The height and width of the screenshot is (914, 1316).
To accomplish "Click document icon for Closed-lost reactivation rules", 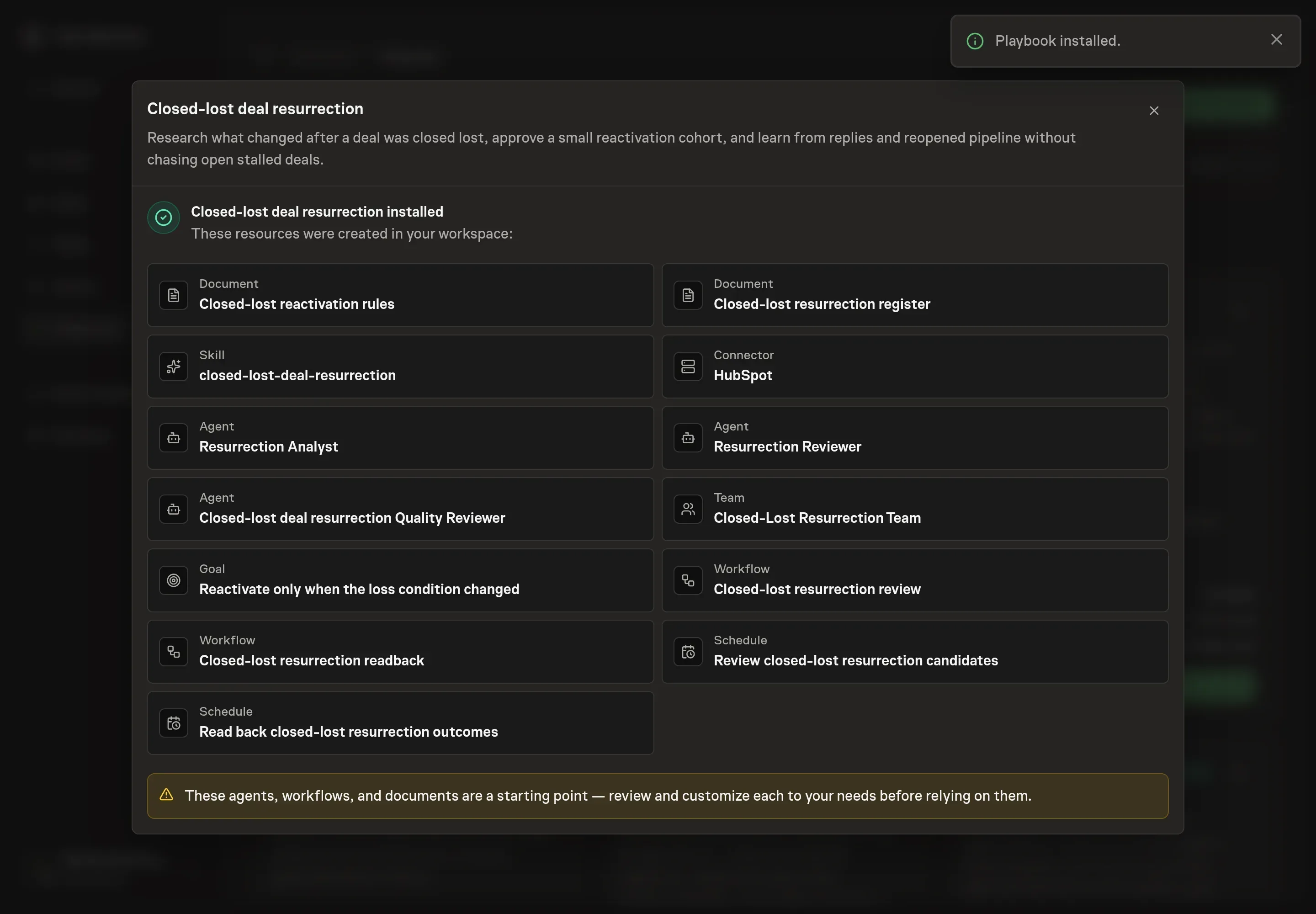I will tap(174, 296).
